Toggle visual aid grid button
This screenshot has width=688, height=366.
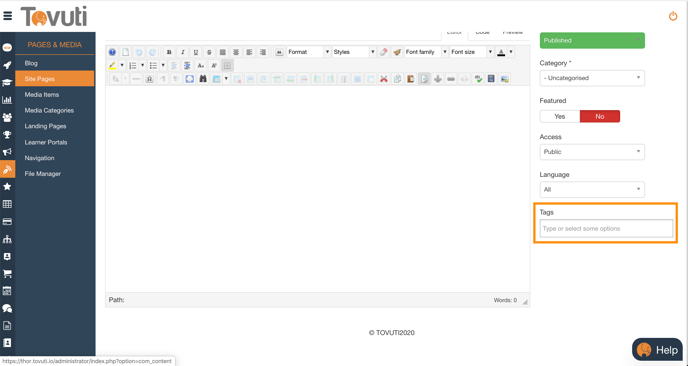(x=227, y=65)
